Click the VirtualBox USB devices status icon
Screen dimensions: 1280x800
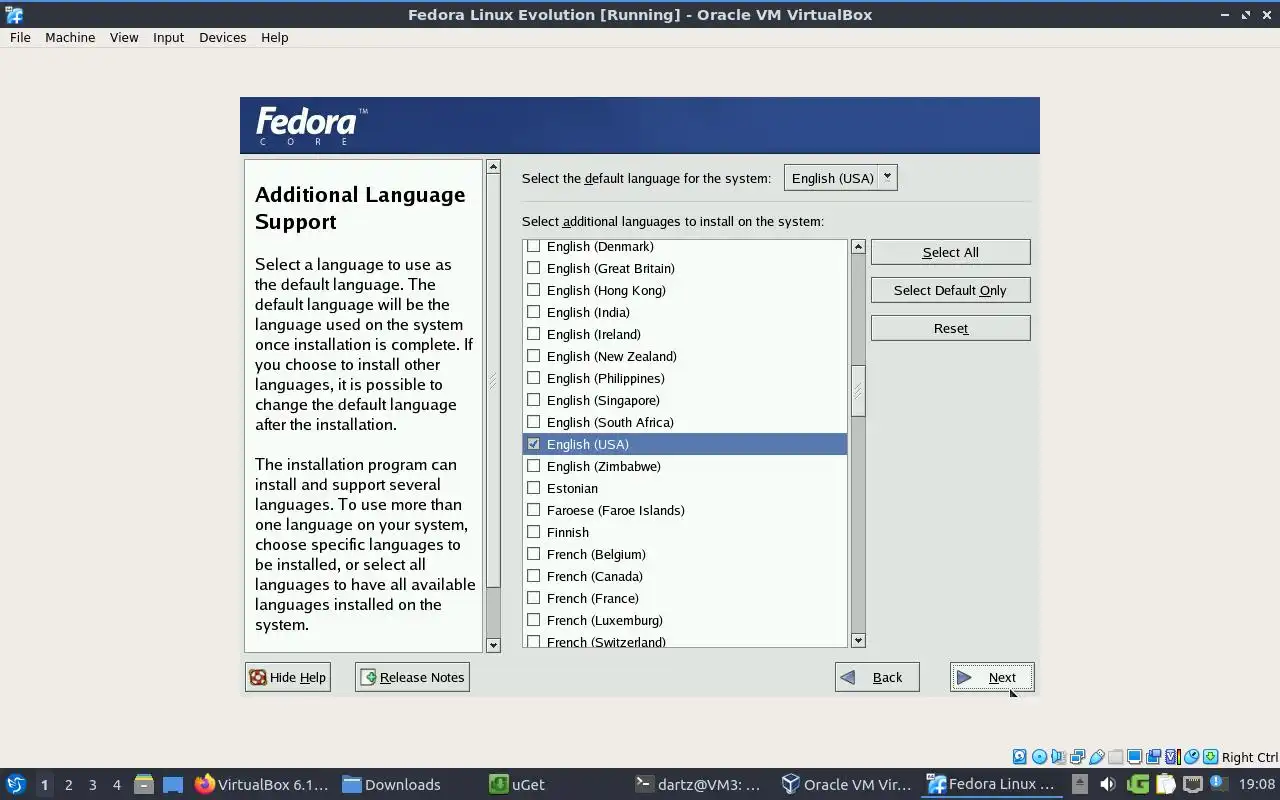(x=1097, y=757)
